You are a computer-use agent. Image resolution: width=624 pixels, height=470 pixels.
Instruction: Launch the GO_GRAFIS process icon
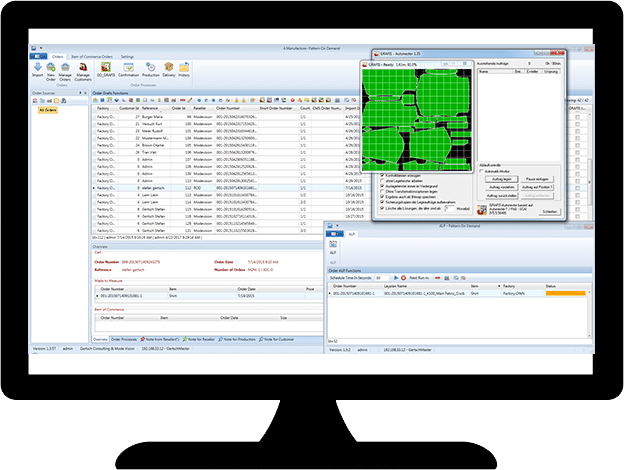[106, 70]
